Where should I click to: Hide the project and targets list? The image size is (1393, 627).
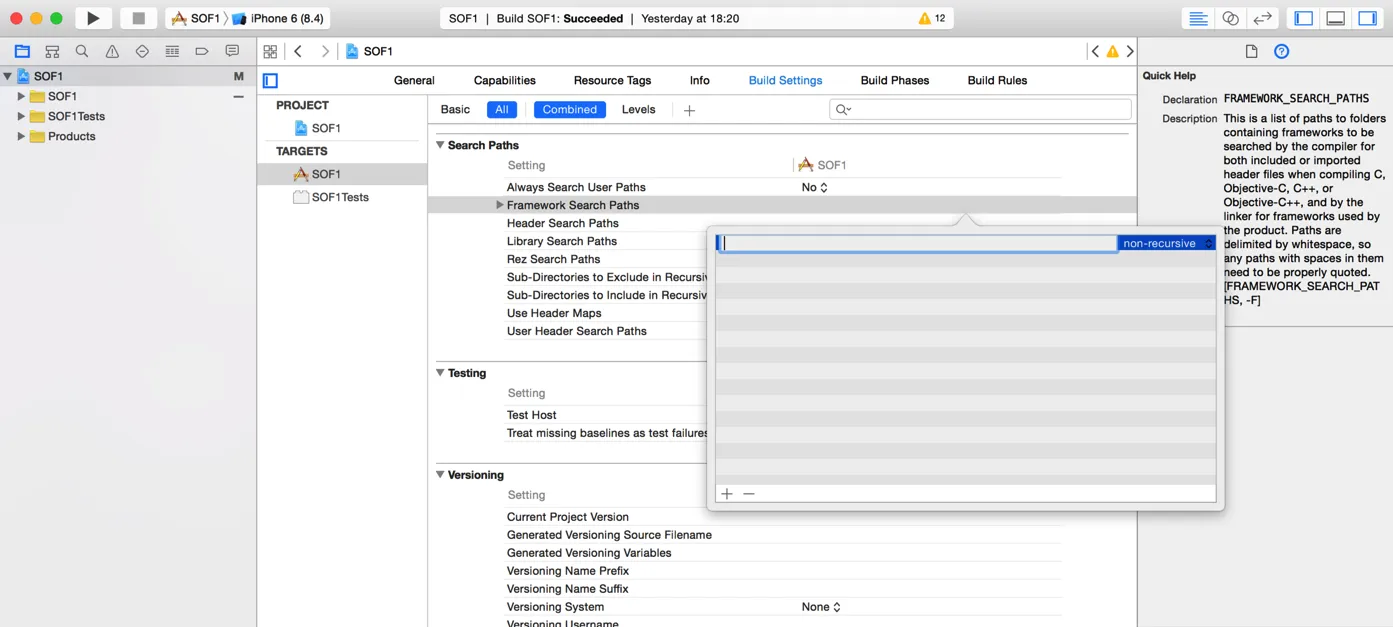tap(270, 81)
